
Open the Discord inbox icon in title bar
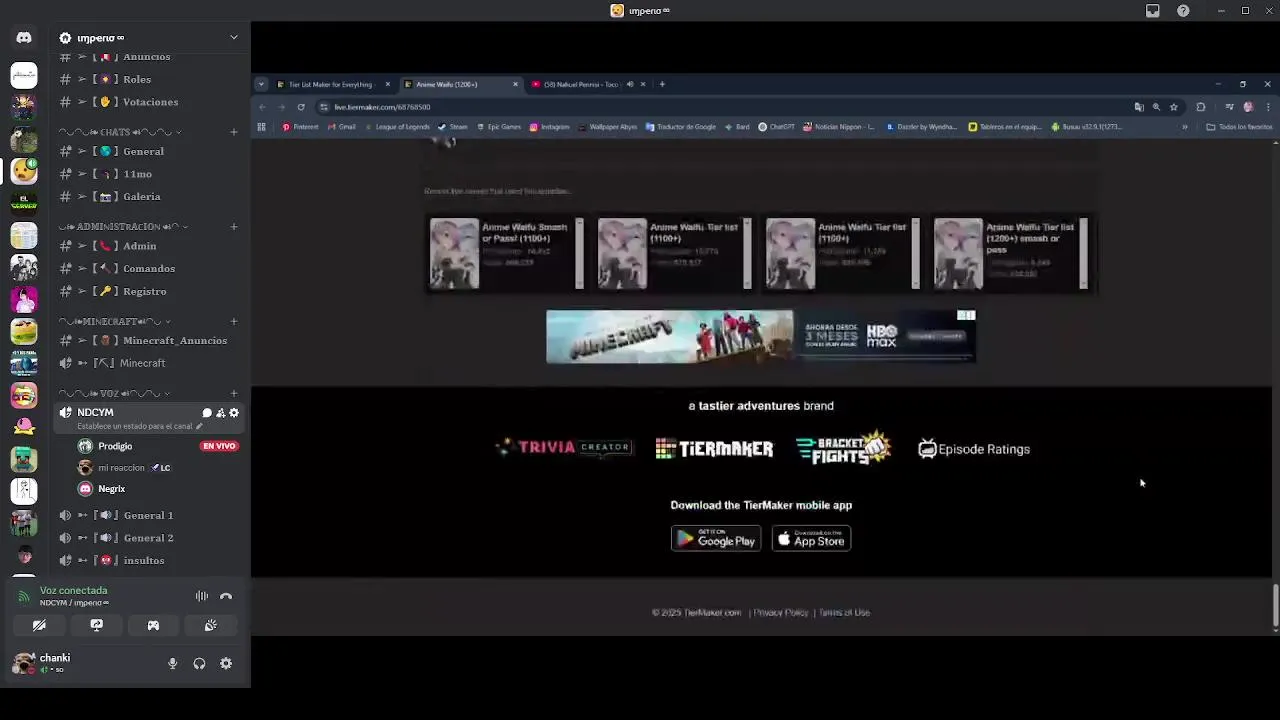pos(1153,11)
